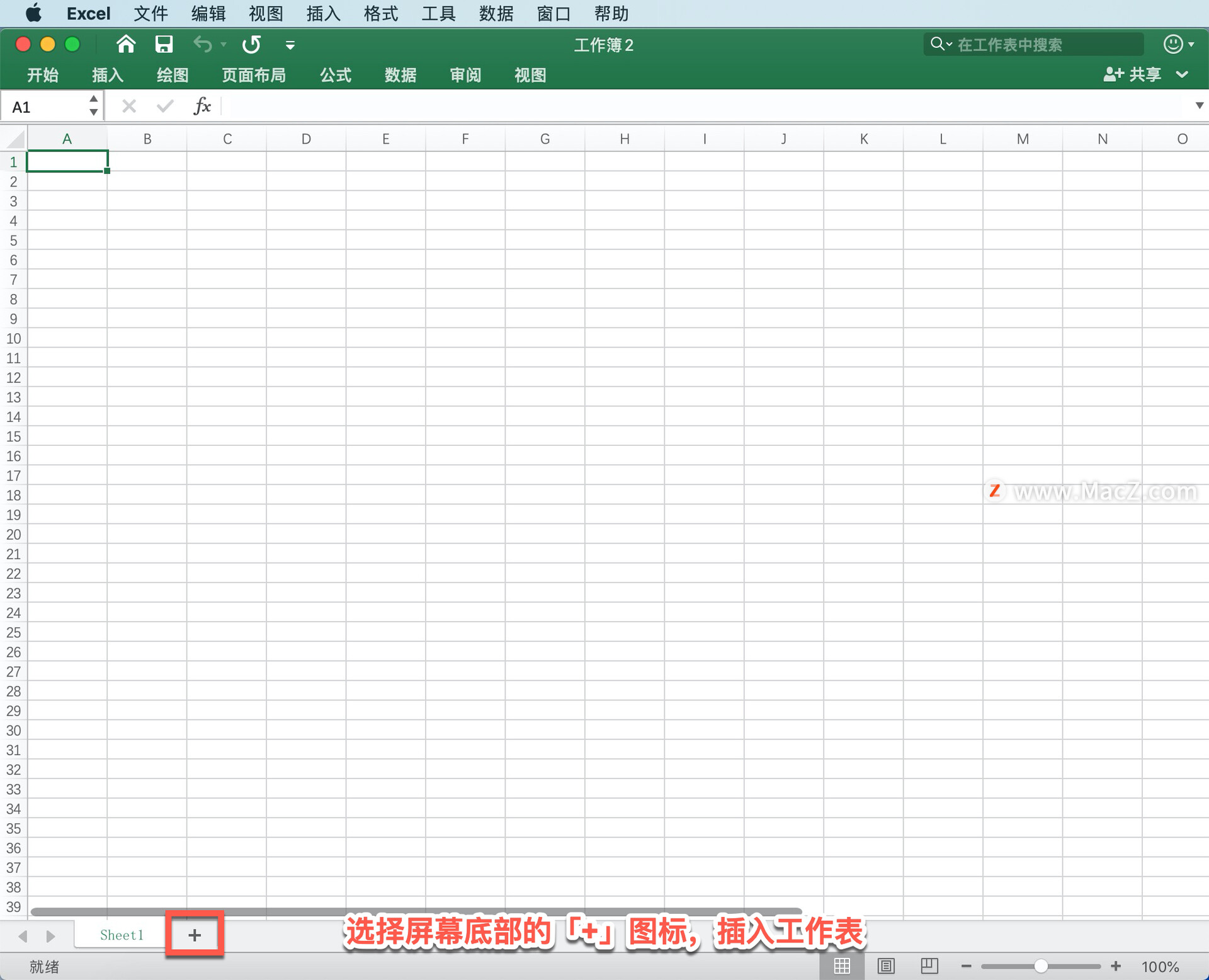Expand ribbon chevron next to 共享
Screen dimensions: 1209x980
pos(1183,75)
